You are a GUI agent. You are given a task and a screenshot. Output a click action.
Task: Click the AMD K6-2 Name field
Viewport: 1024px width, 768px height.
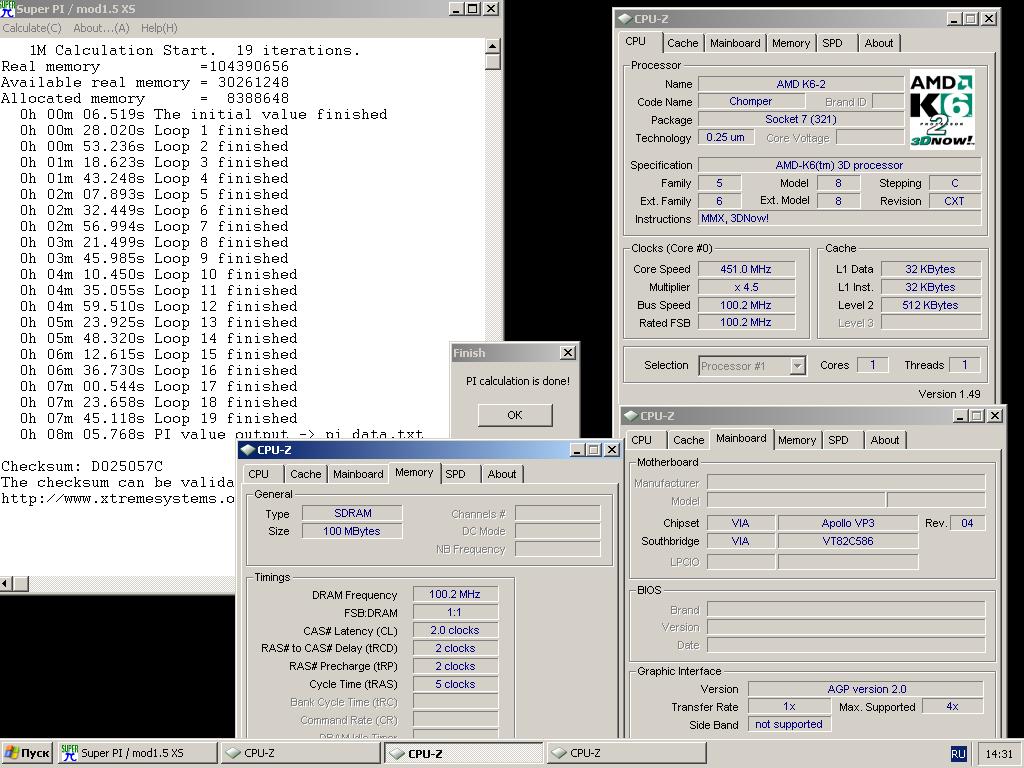801,84
